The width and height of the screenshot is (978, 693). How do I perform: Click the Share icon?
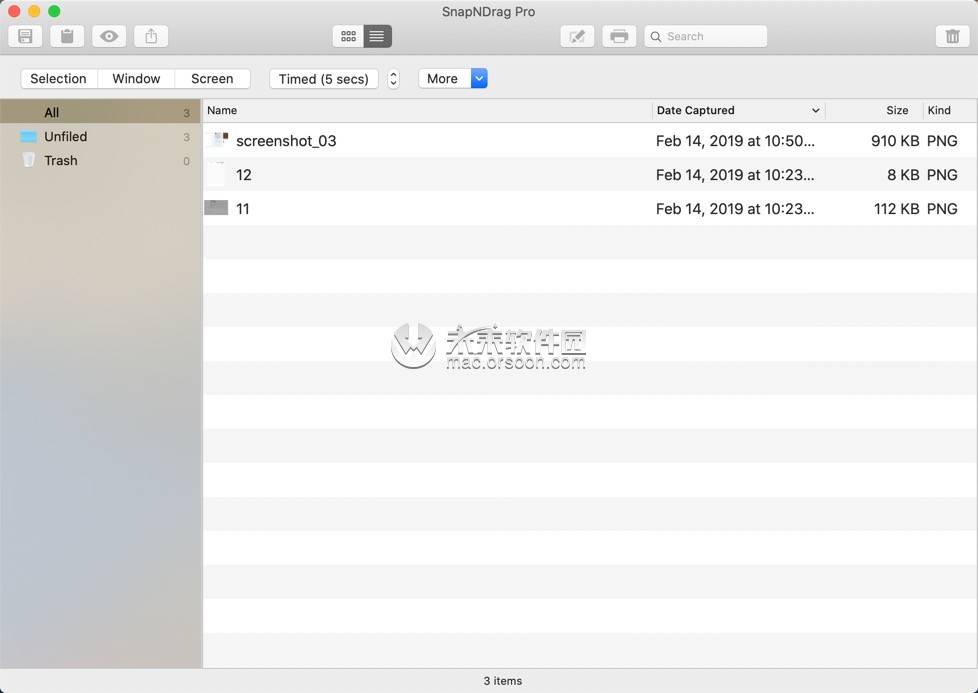150,35
